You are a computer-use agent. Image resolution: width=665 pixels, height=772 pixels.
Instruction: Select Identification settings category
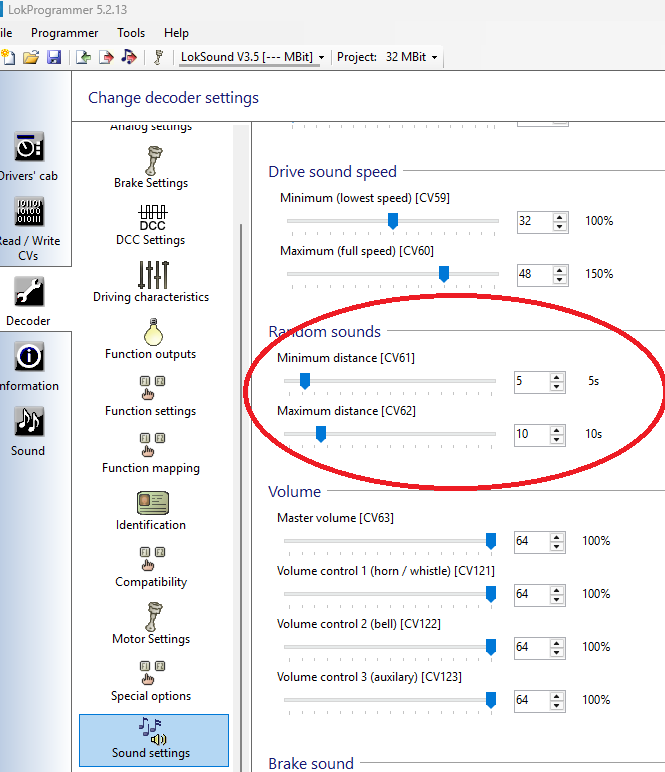click(x=151, y=510)
